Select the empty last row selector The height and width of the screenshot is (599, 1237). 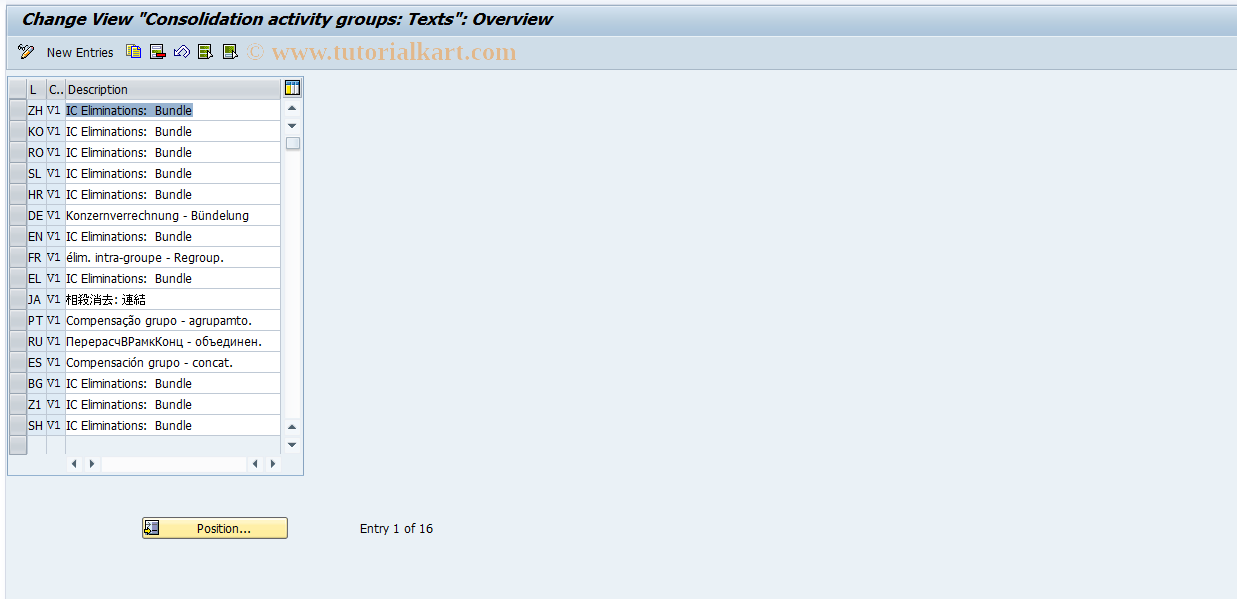(x=18, y=445)
